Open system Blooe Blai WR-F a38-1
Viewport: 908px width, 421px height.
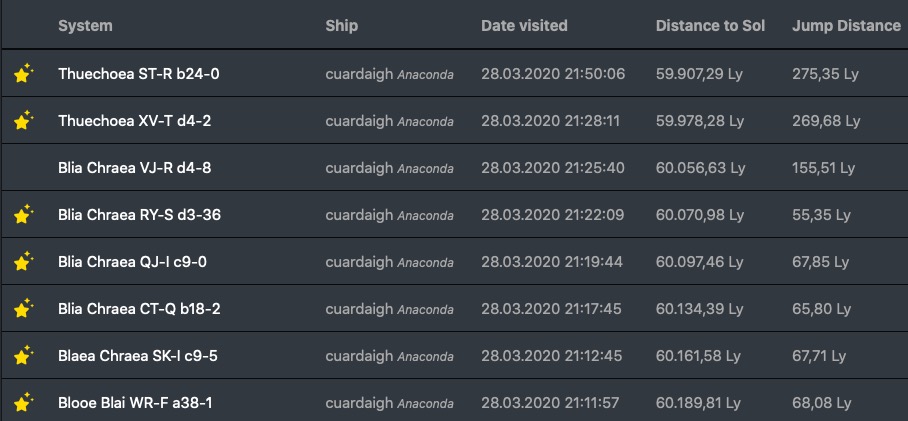coord(135,402)
